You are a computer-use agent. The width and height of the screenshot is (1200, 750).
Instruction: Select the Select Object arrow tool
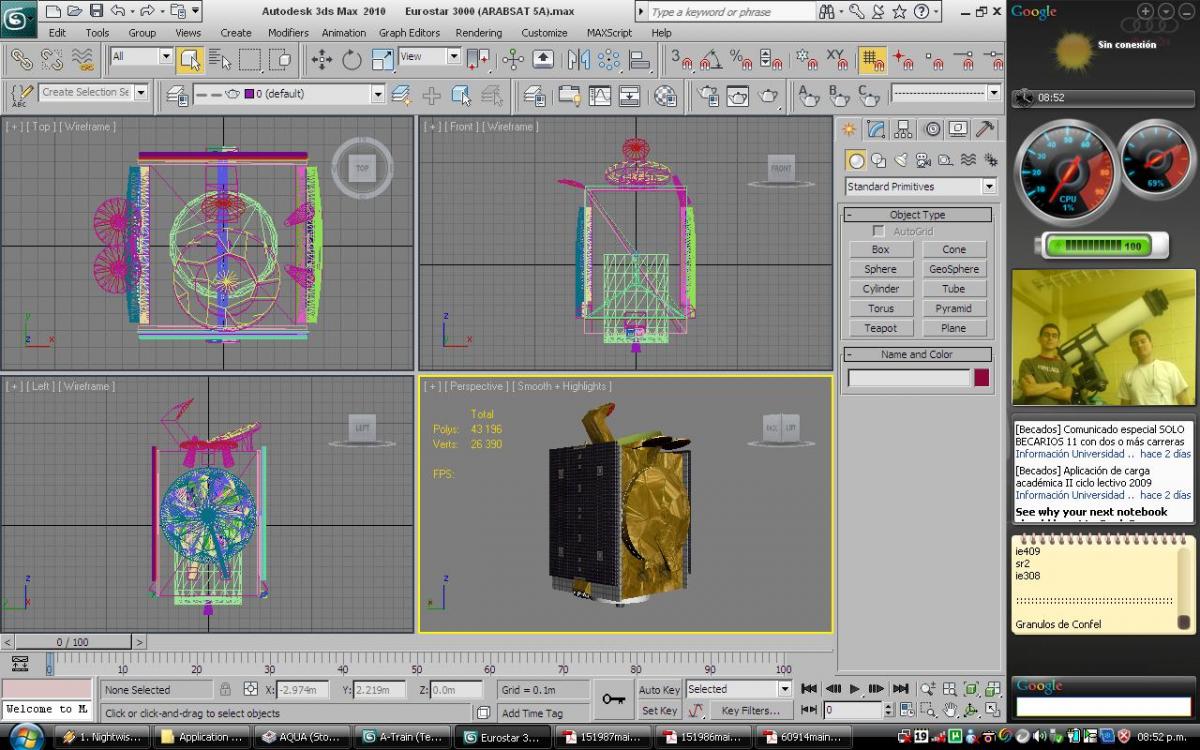coord(190,59)
